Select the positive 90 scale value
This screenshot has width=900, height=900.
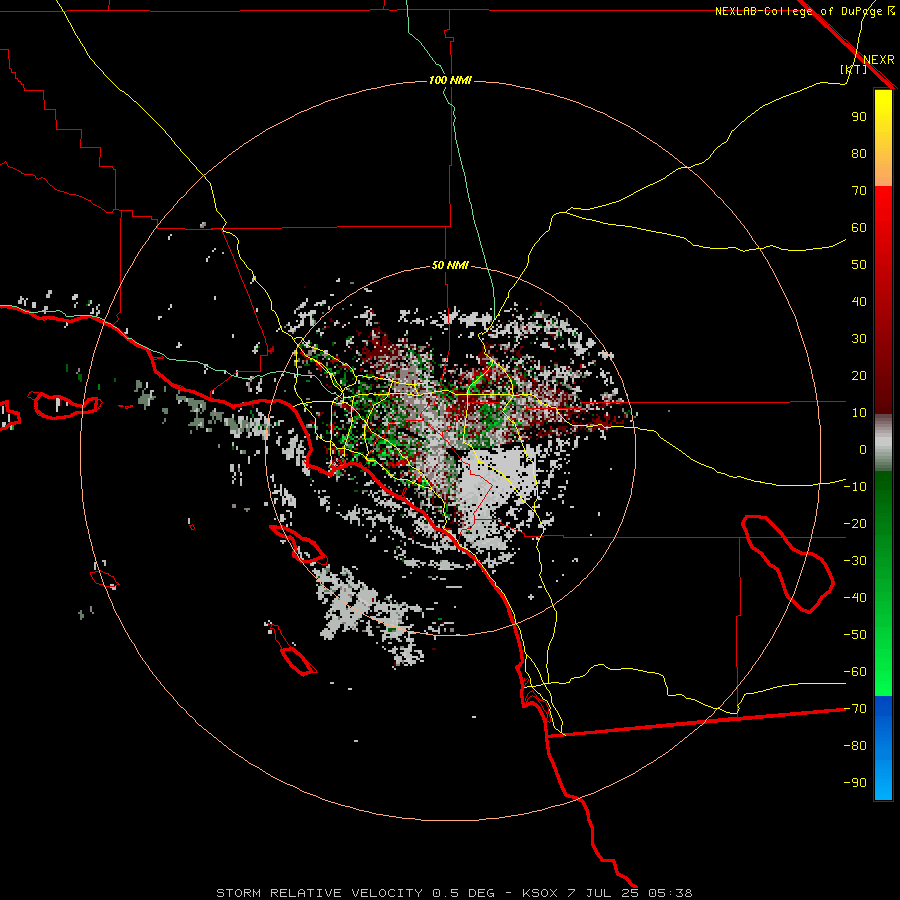859,117
